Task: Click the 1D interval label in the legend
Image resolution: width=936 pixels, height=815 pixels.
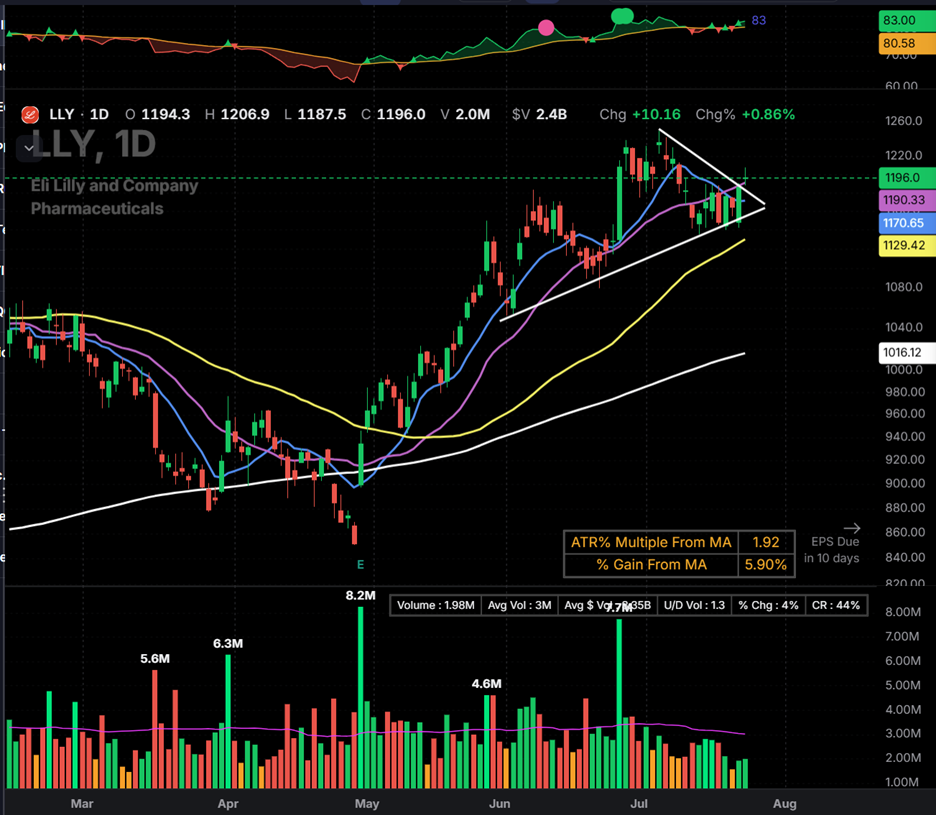Action: (99, 115)
